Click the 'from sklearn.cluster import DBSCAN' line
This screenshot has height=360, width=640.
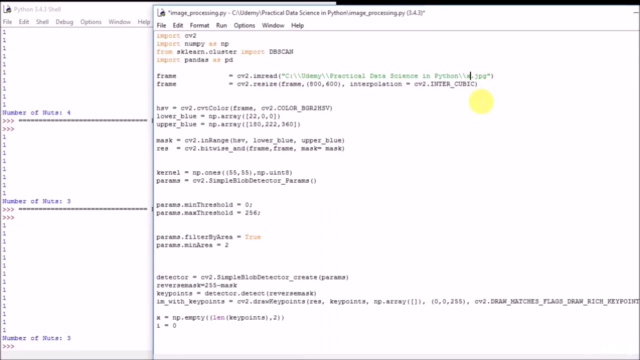pyautogui.click(x=225, y=52)
